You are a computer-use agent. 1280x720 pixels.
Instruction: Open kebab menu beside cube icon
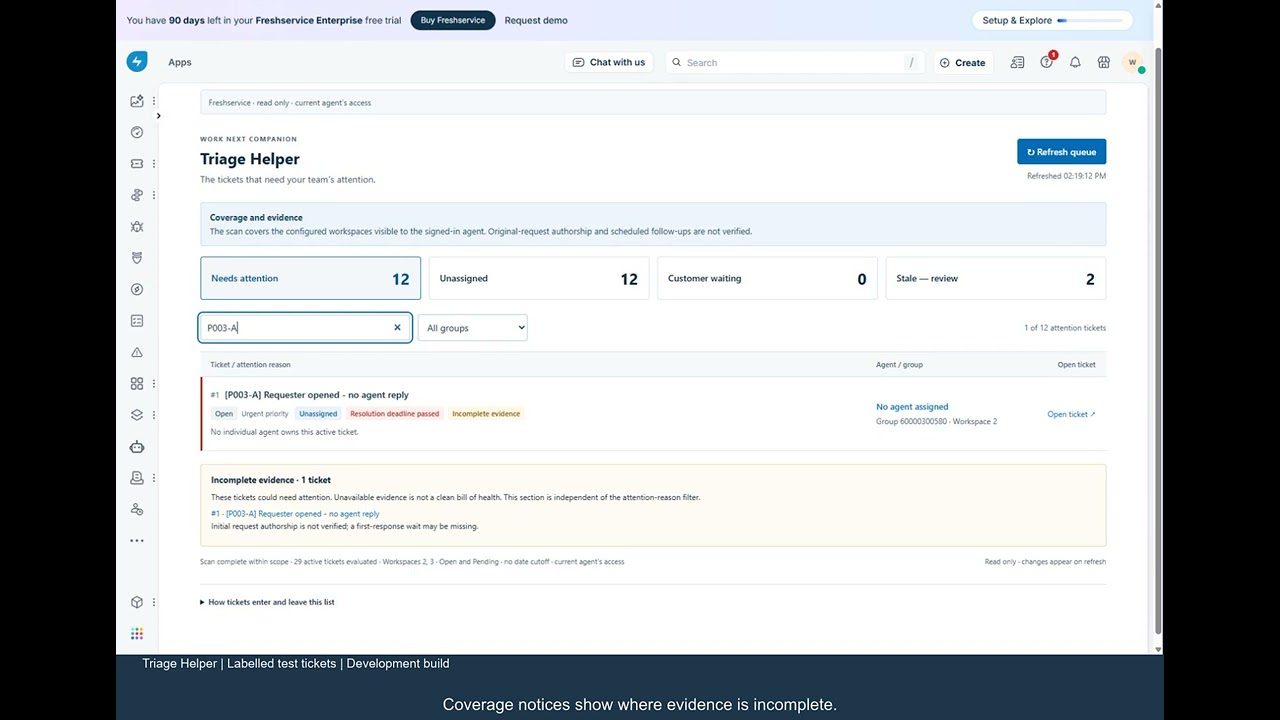click(153, 602)
